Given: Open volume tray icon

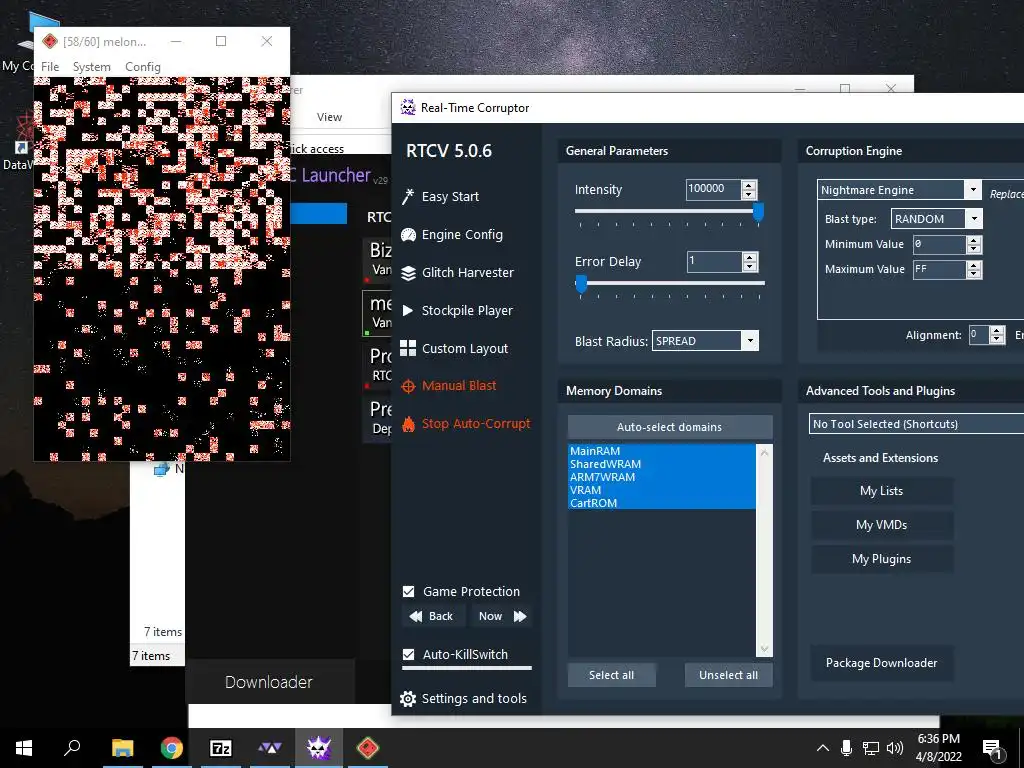Looking at the screenshot, I should click(x=895, y=748).
